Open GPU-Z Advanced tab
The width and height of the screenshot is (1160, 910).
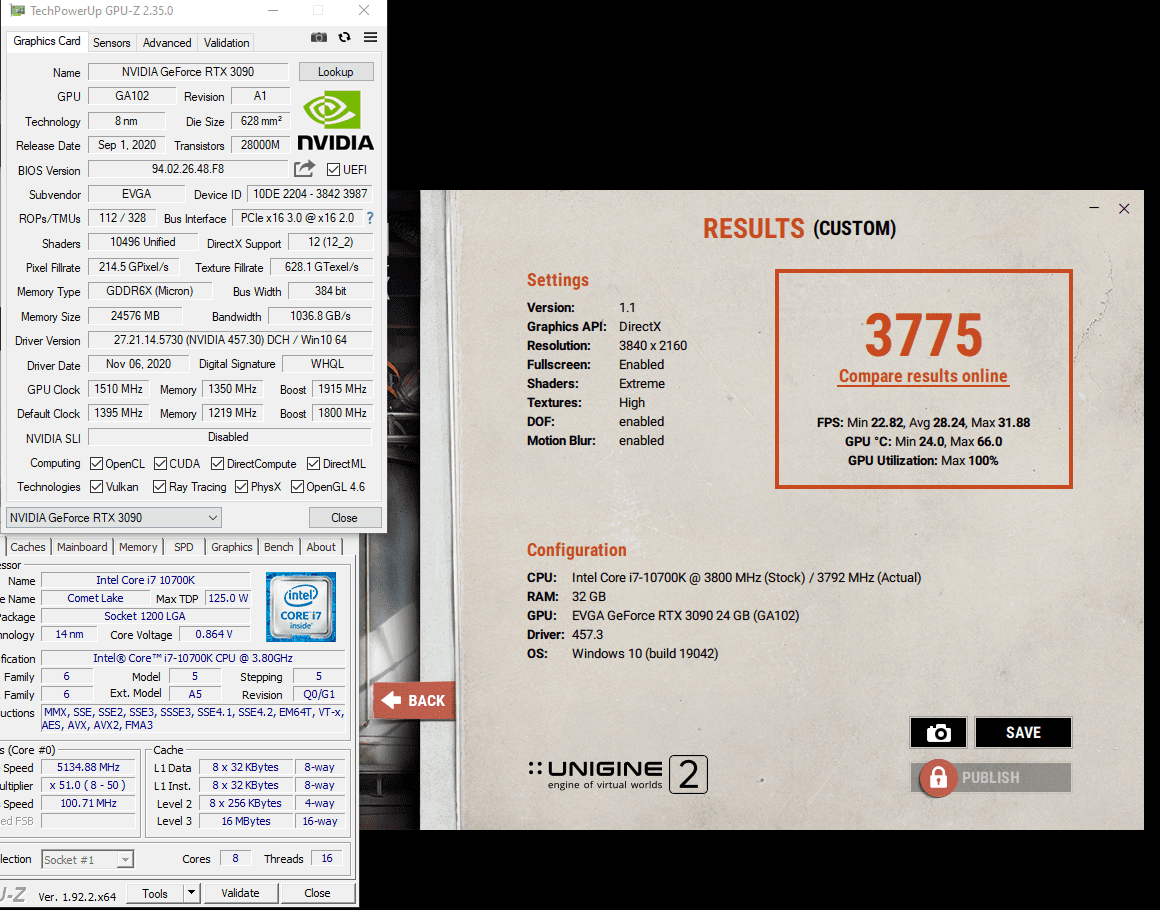click(x=167, y=43)
